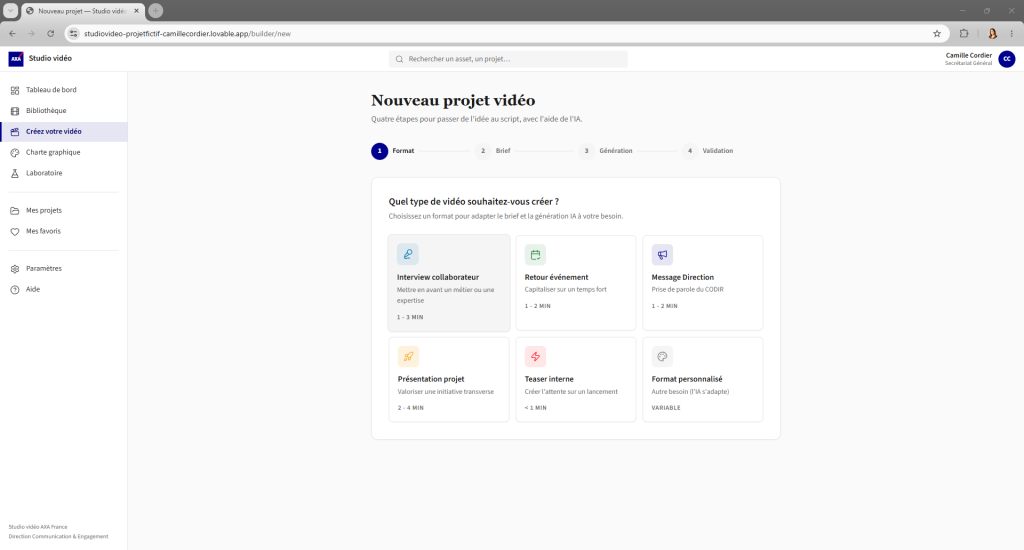Go back with browser arrow
Viewport: 1024px width, 550px height.
click(12, 34)
